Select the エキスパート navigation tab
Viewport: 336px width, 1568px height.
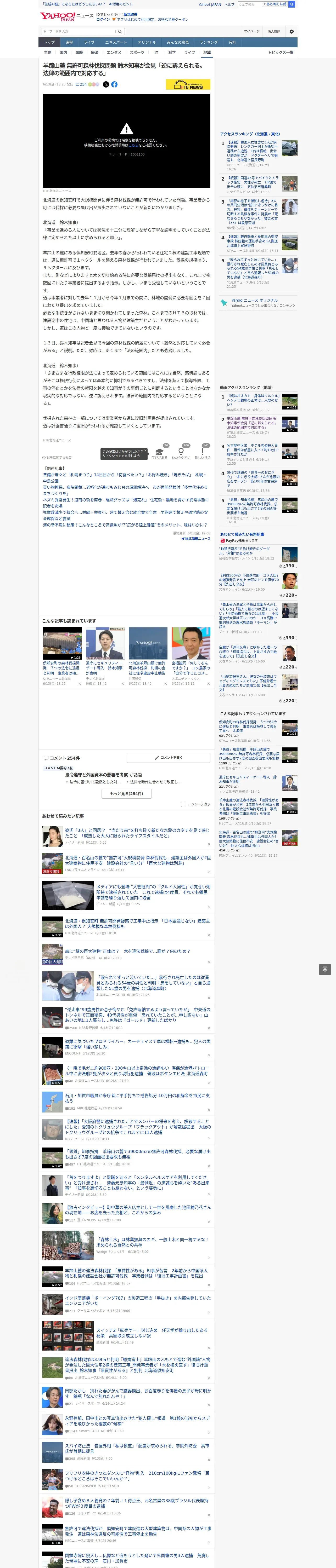[x=116, y=43]
